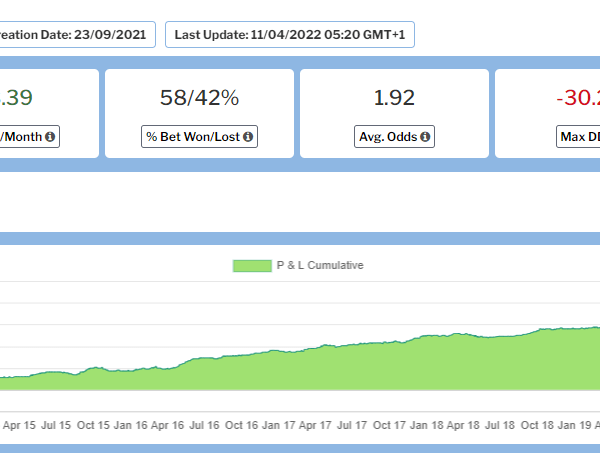This screenshot has height=464, width=600.
Task: Click the % Bet Won/Lost label button
Action: tap(199, 137)
